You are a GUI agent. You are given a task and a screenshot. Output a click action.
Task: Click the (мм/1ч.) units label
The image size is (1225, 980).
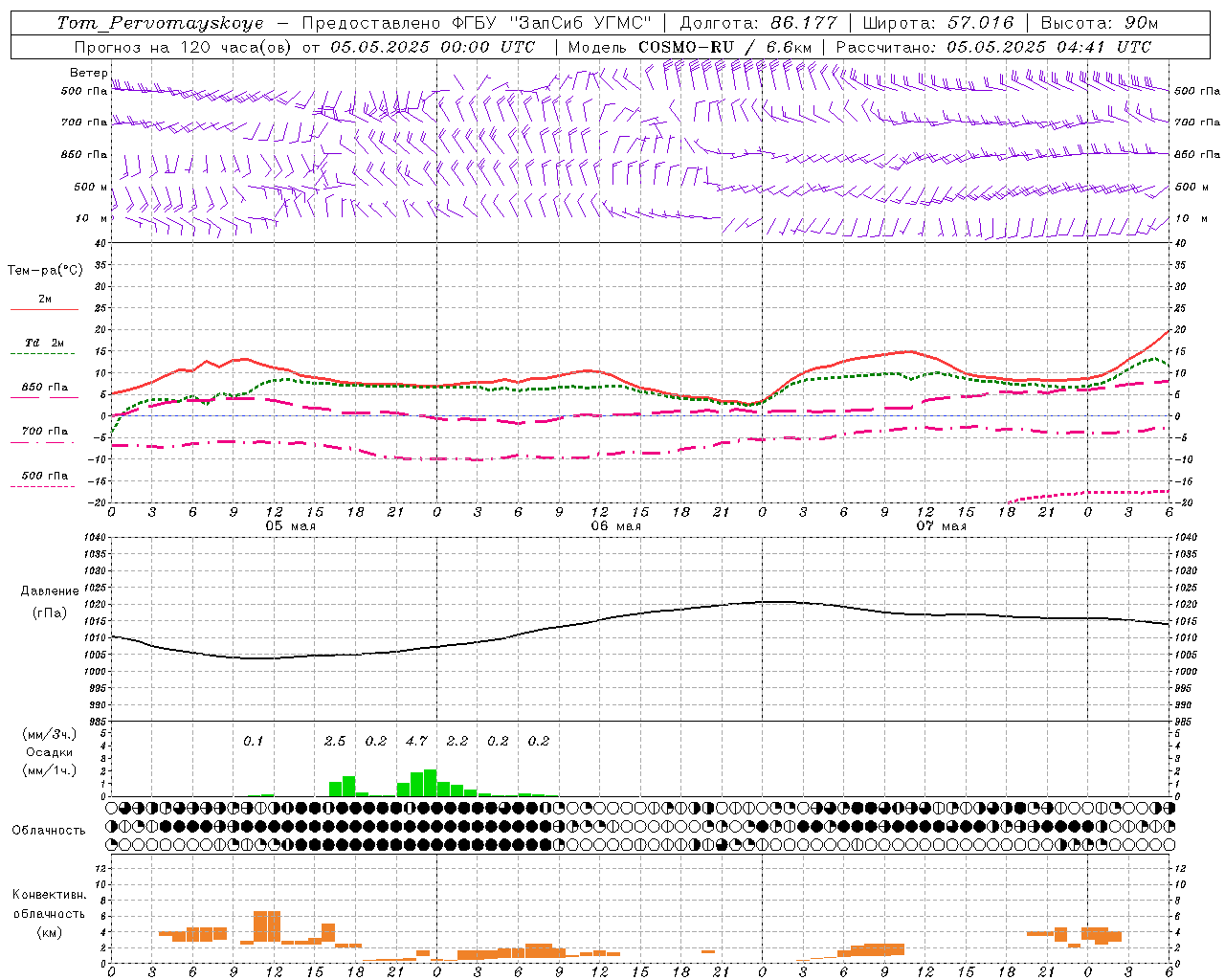[49, 769]
